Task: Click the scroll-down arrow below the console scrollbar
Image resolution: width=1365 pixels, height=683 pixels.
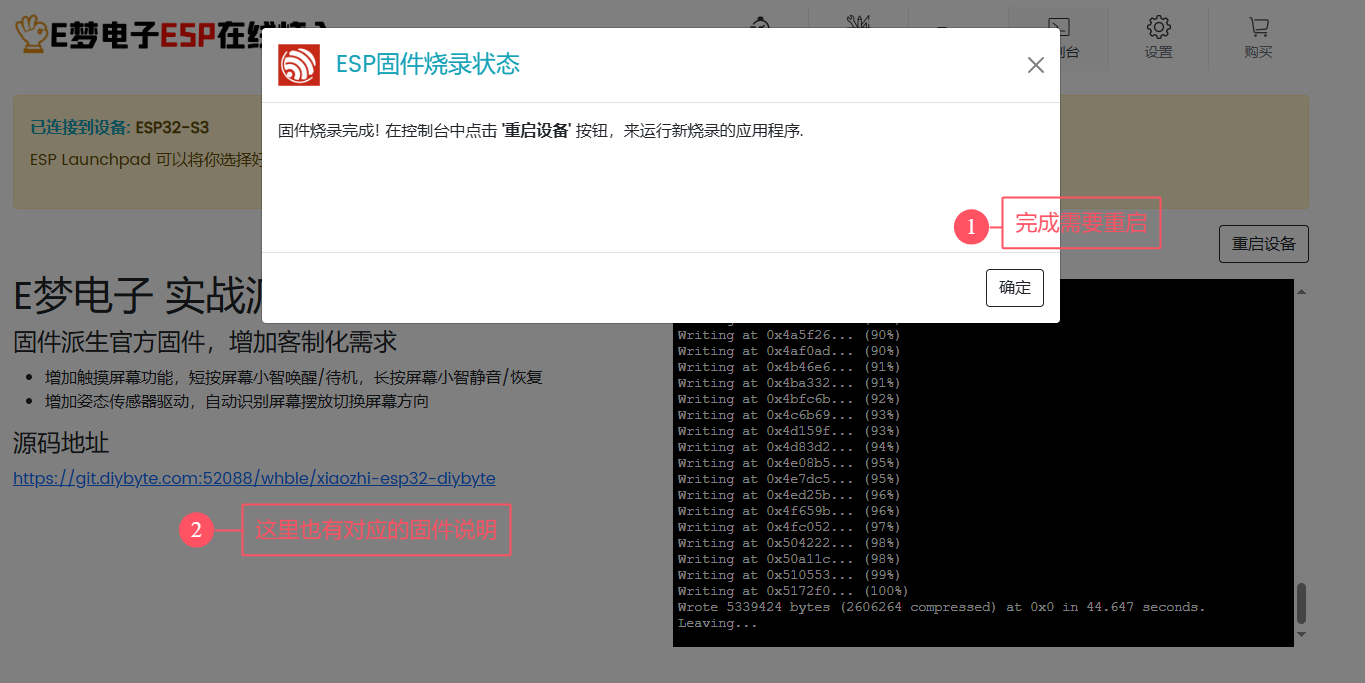Action: tap(1301, 633)
